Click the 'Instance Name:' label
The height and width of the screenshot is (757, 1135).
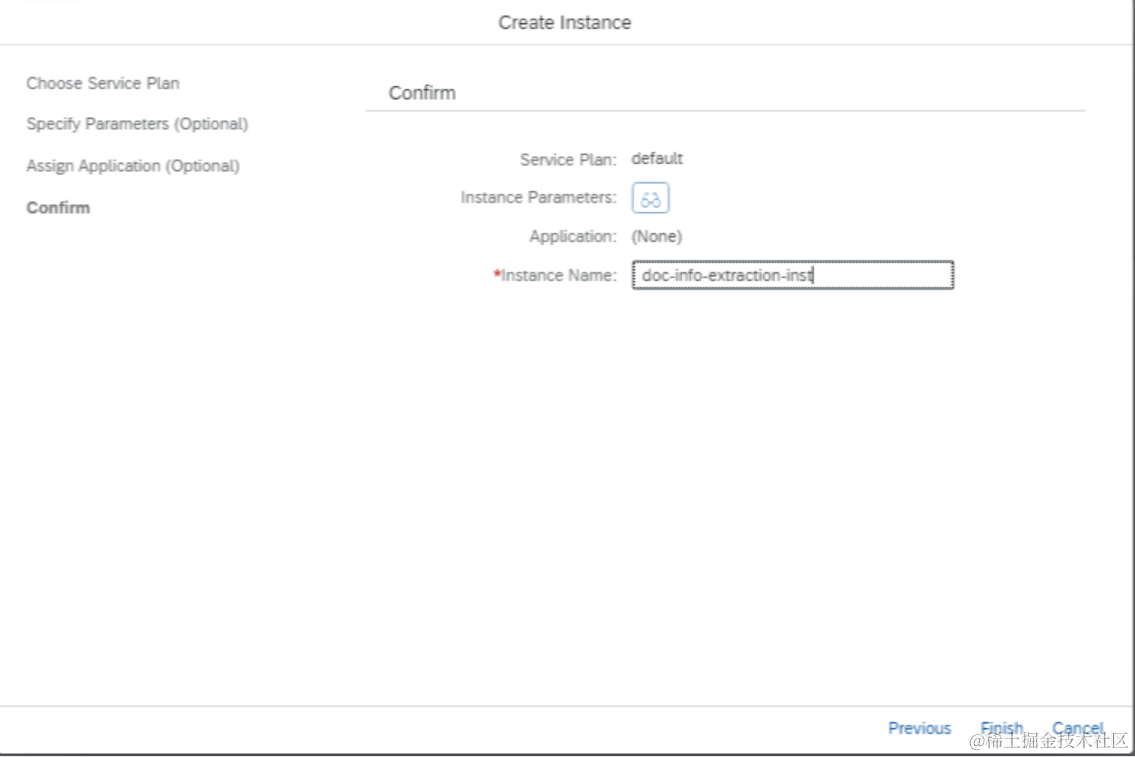pyautogui.click(x=555, y=276)
